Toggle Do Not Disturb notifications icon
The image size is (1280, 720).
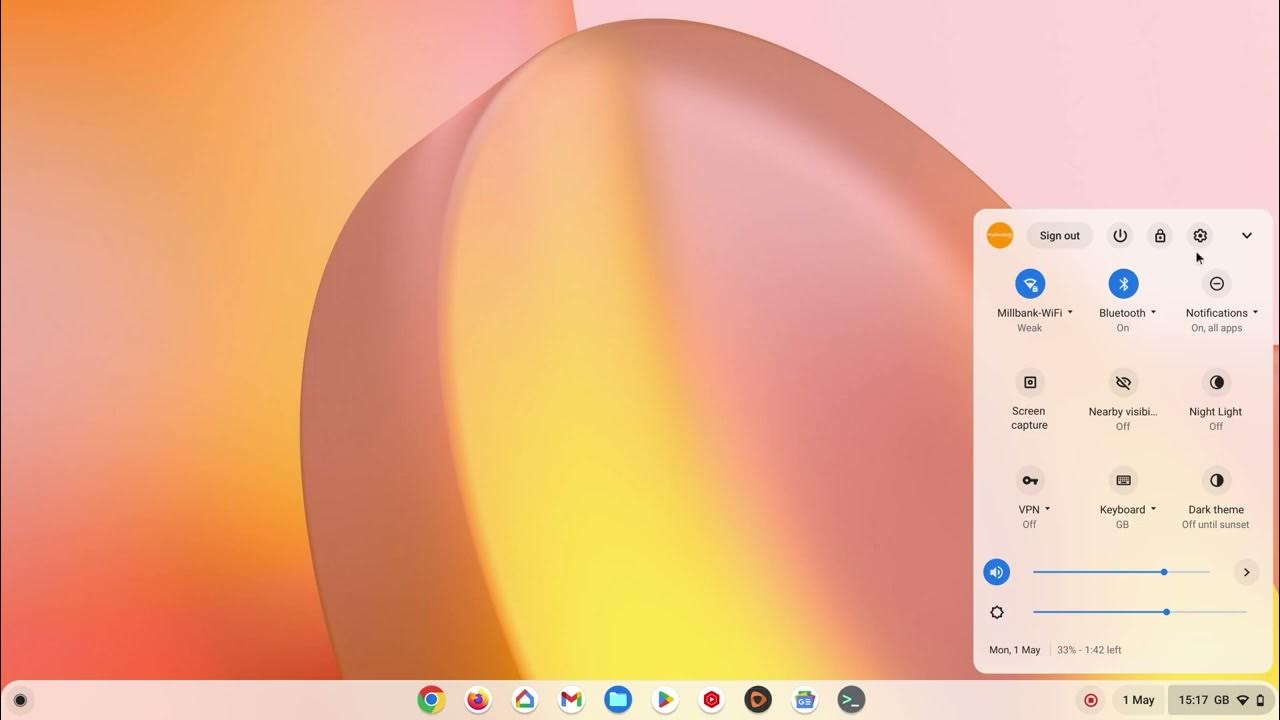pos(1217,284)
